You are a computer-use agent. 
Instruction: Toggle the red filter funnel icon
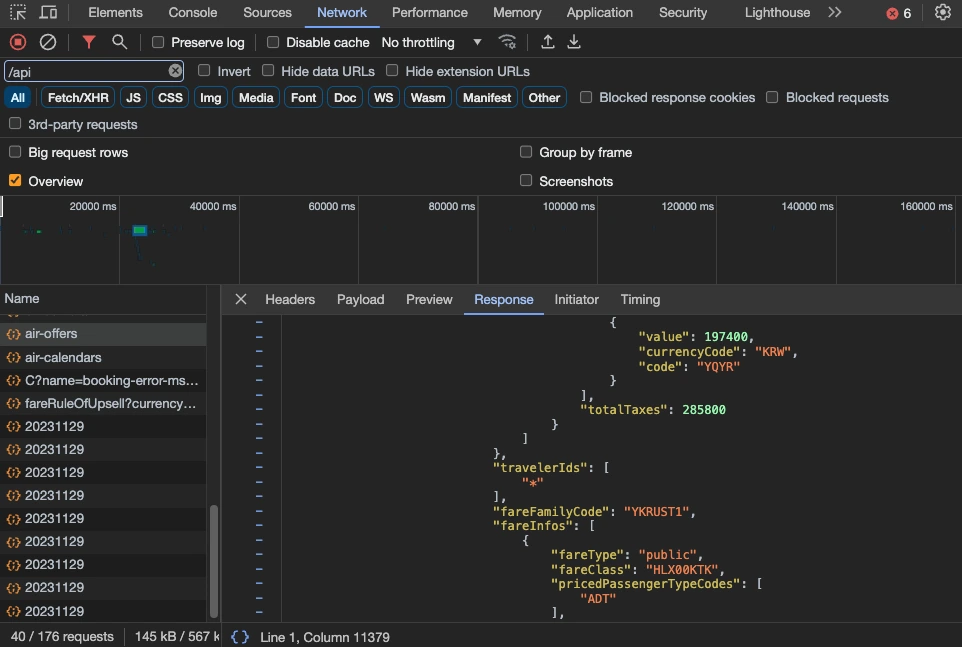[x=89, y=42]
